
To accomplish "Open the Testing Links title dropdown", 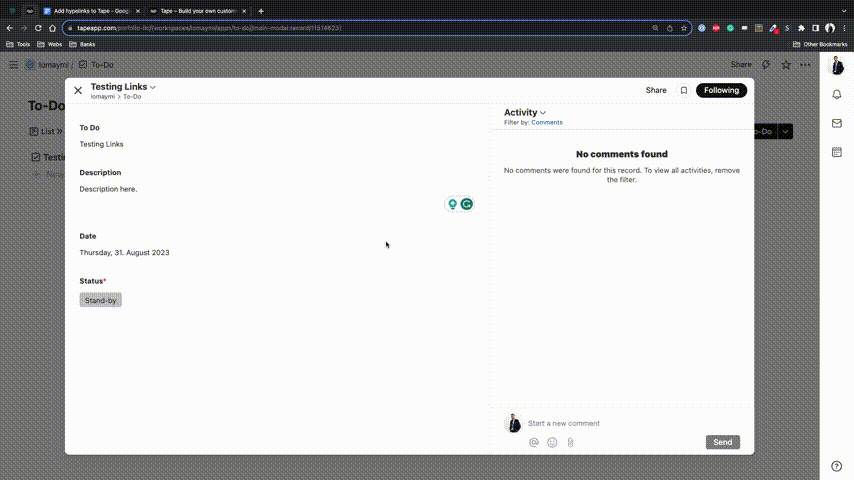I will coord(153,87).
